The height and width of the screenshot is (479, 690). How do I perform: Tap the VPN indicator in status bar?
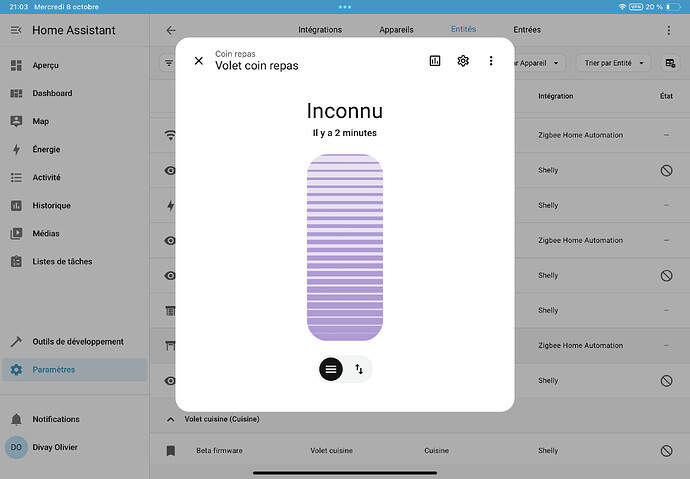coord(636,7)
